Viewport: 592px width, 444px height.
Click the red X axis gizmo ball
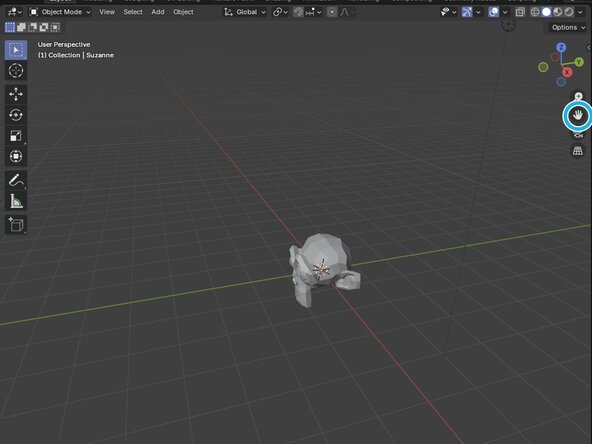click(x=566, y=72)
